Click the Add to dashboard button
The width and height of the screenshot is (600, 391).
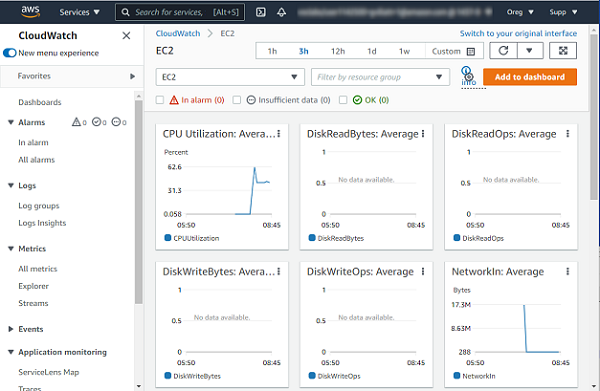pos(530,77)
